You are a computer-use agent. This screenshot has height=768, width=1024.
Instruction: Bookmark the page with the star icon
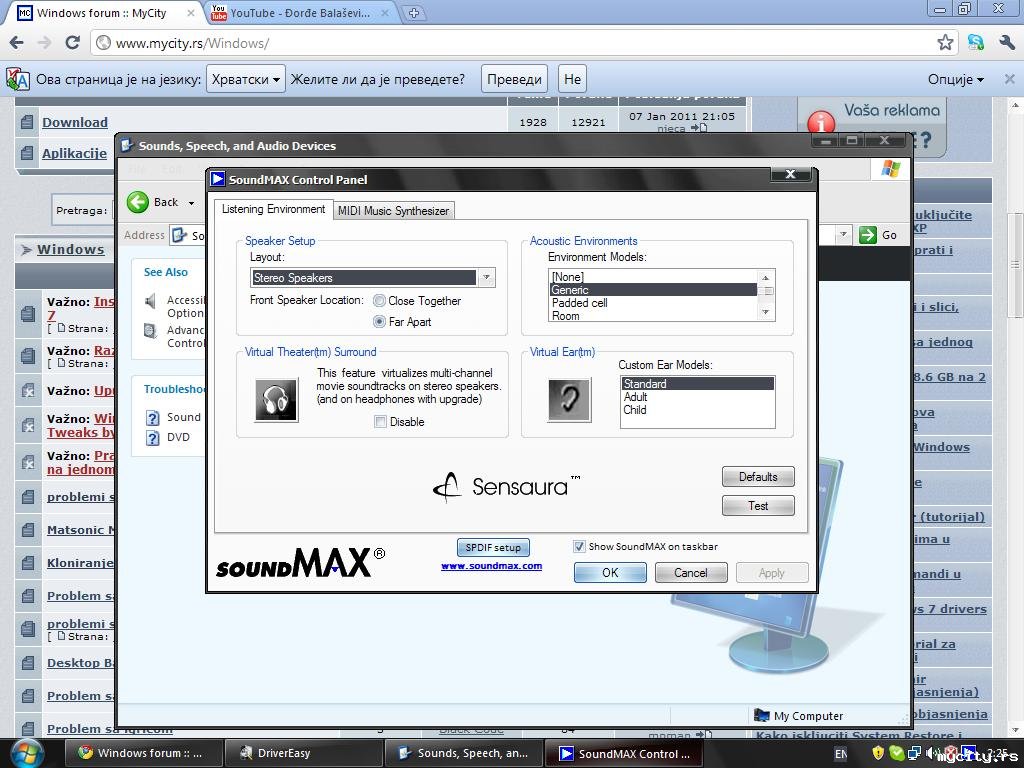[944, 43]
